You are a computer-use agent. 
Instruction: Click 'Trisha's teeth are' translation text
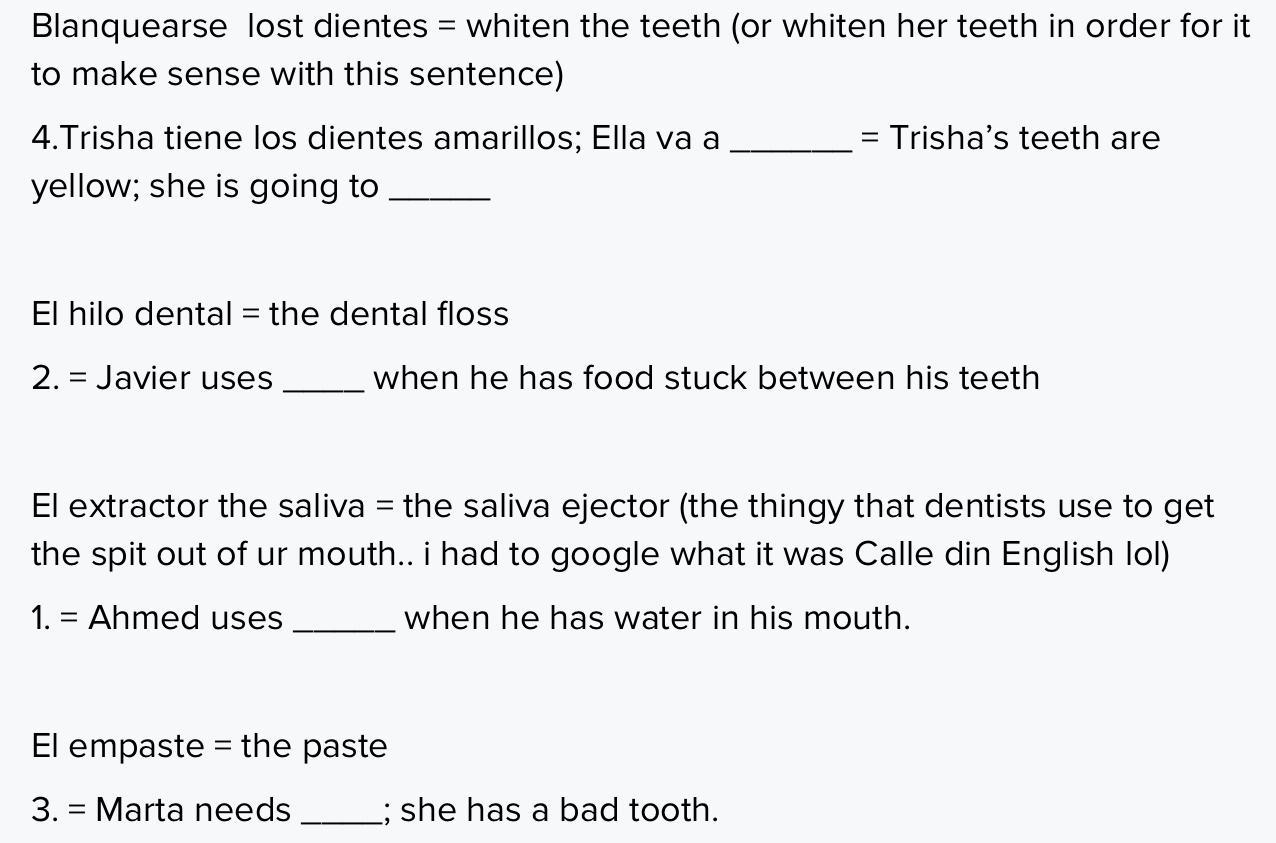point(1025,138)
